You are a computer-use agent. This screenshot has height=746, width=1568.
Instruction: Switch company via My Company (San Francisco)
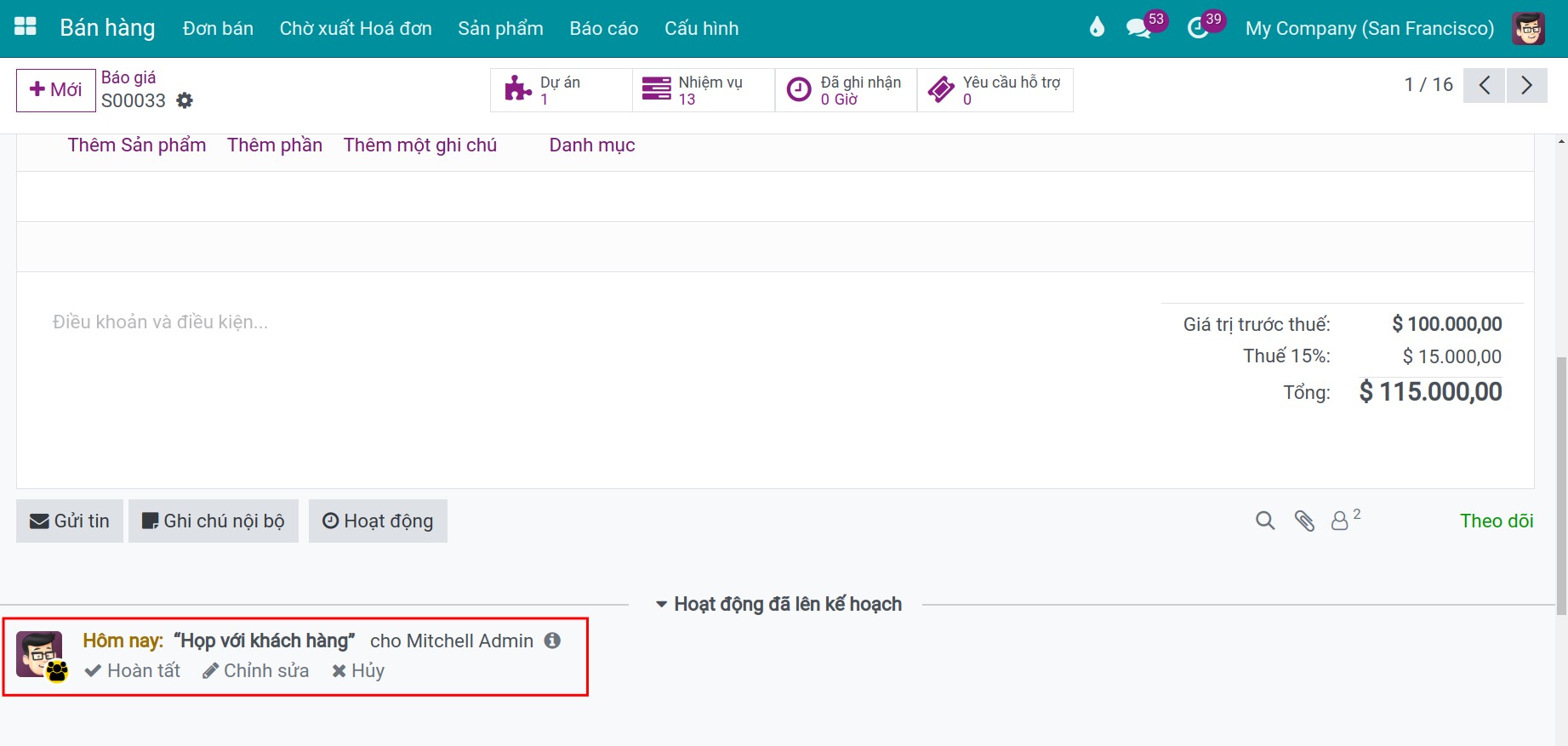tap(1370, 28)
